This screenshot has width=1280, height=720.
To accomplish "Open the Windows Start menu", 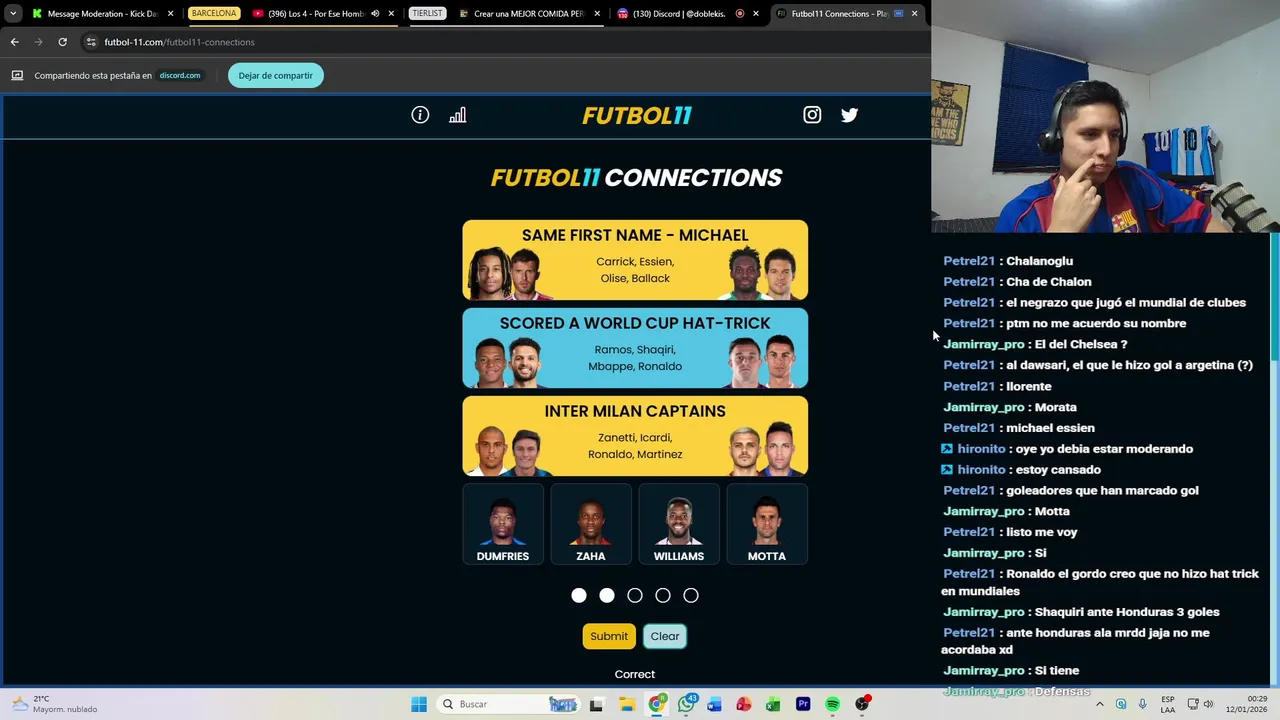I will click(419, 704).
